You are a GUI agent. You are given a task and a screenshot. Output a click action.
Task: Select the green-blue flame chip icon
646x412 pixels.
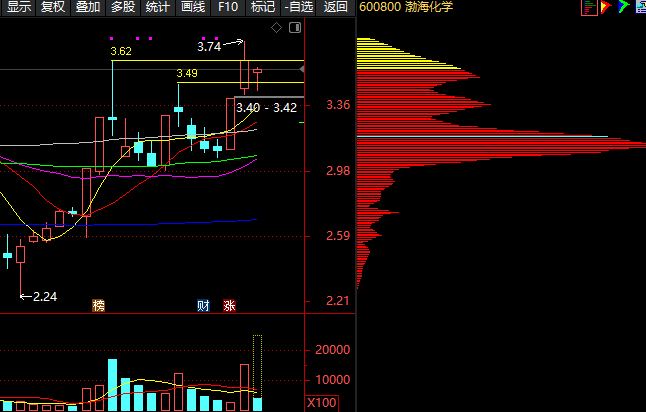(623, 7)
